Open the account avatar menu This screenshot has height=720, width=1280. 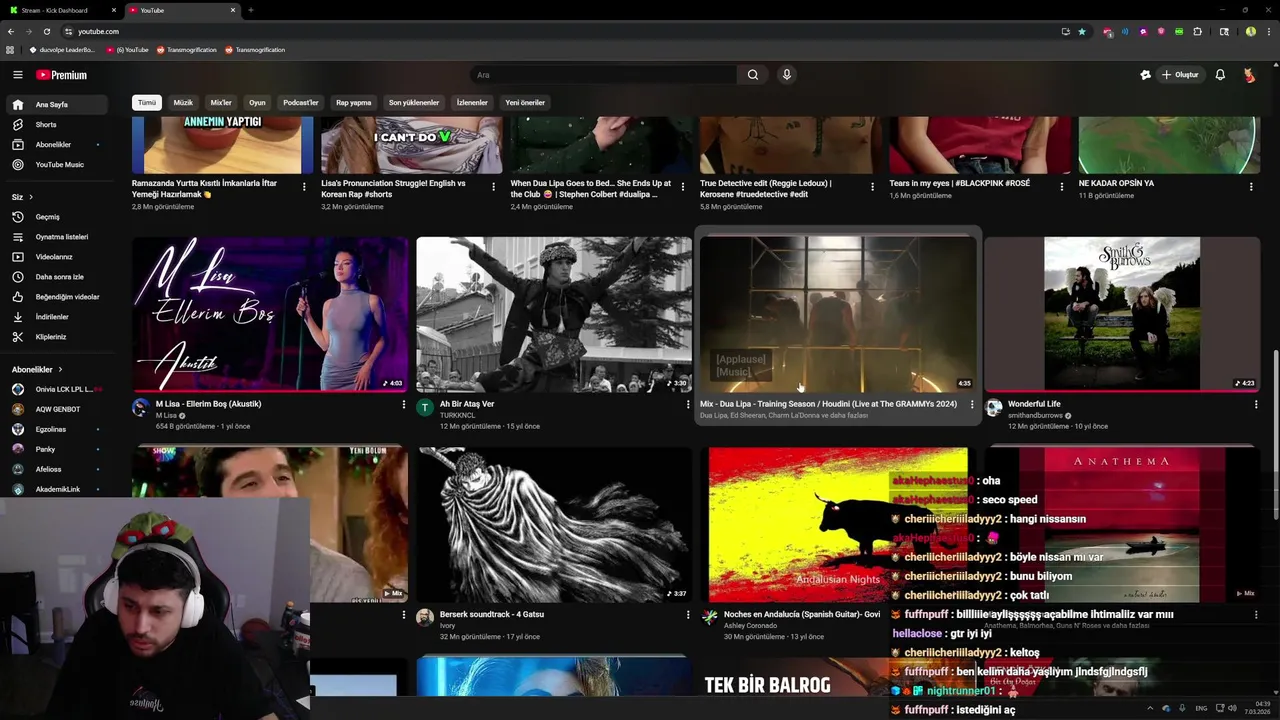(1249, 75)
